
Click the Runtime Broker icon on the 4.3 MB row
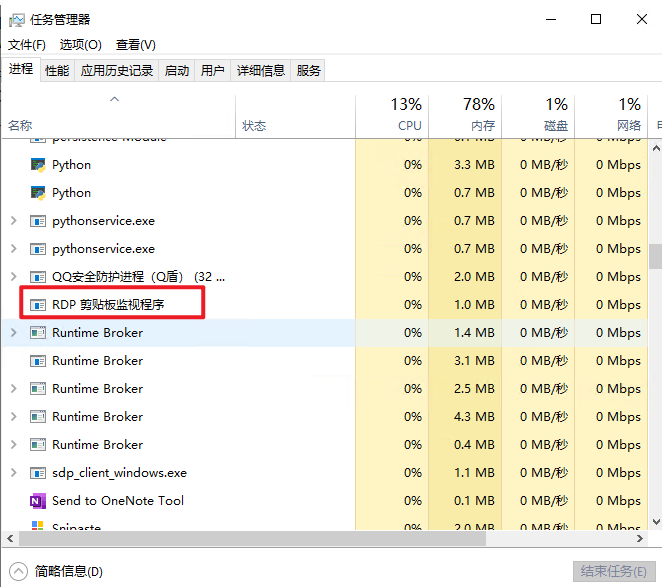[38, 417]
